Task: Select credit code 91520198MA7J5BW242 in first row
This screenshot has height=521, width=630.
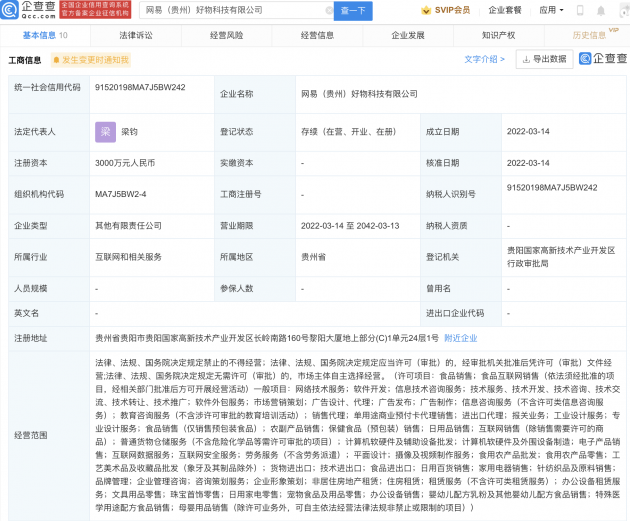Action: pos(140,87)
